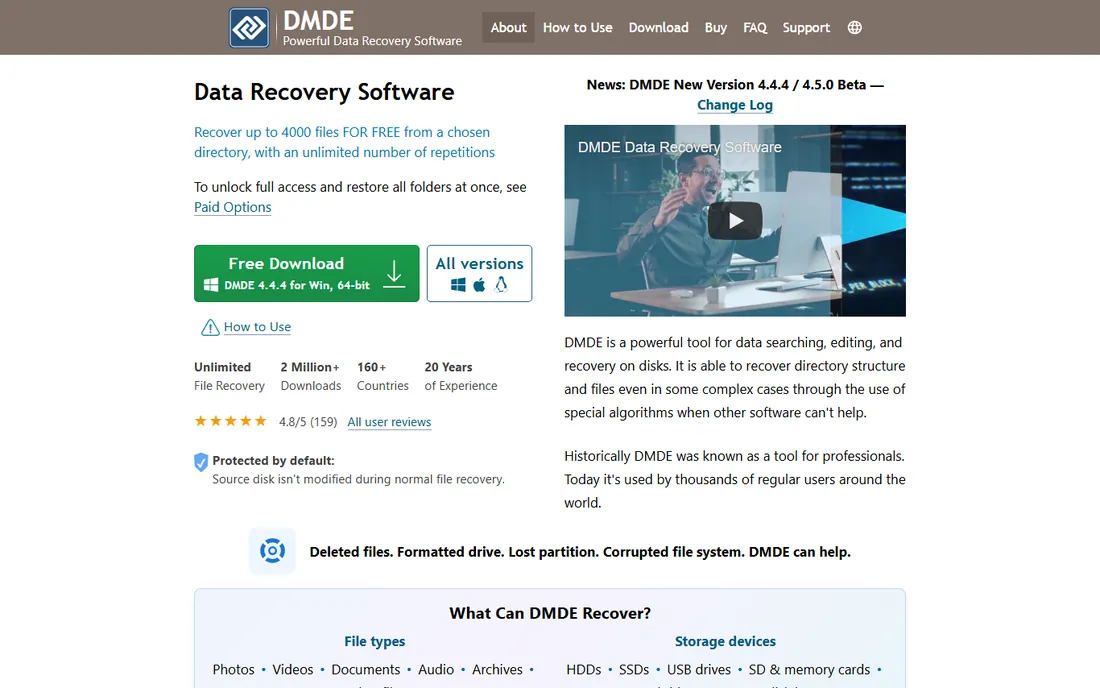Click the 'Deleted files. Formatted drive' banner text
Screen dimensions: 1100x688
(x=580, y=552)
